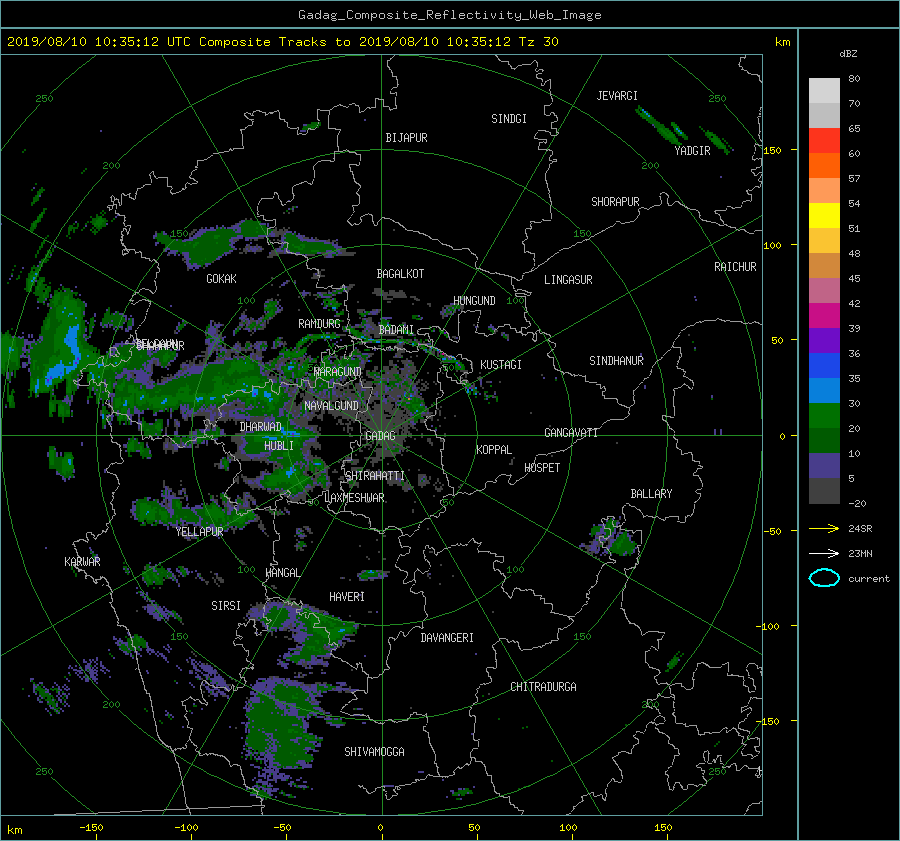Click the GADAG radar center label
The width and height of the screenshot is (900, 841).
point(380,436)
